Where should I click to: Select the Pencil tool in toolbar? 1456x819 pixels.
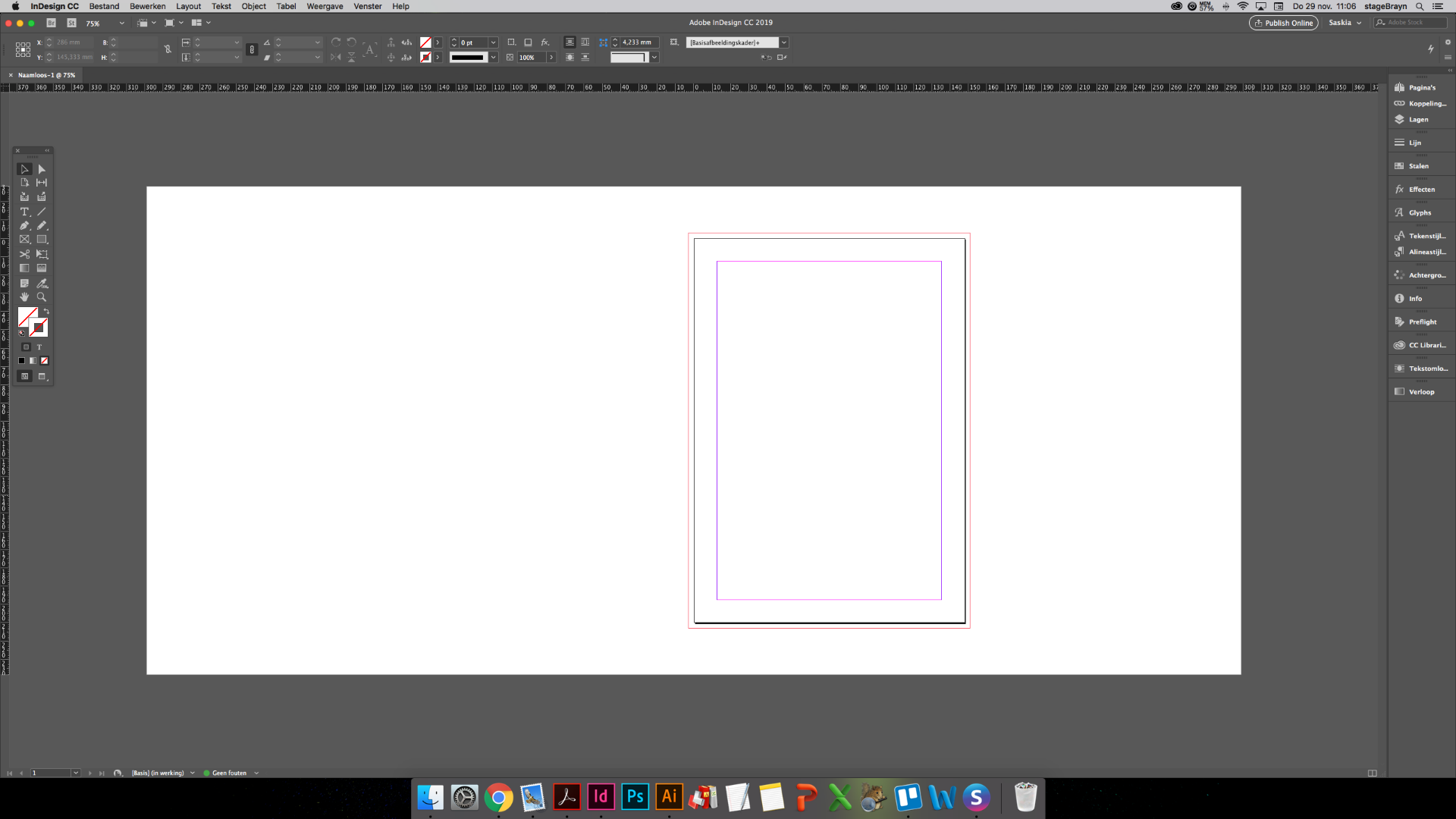click(41, 225)
